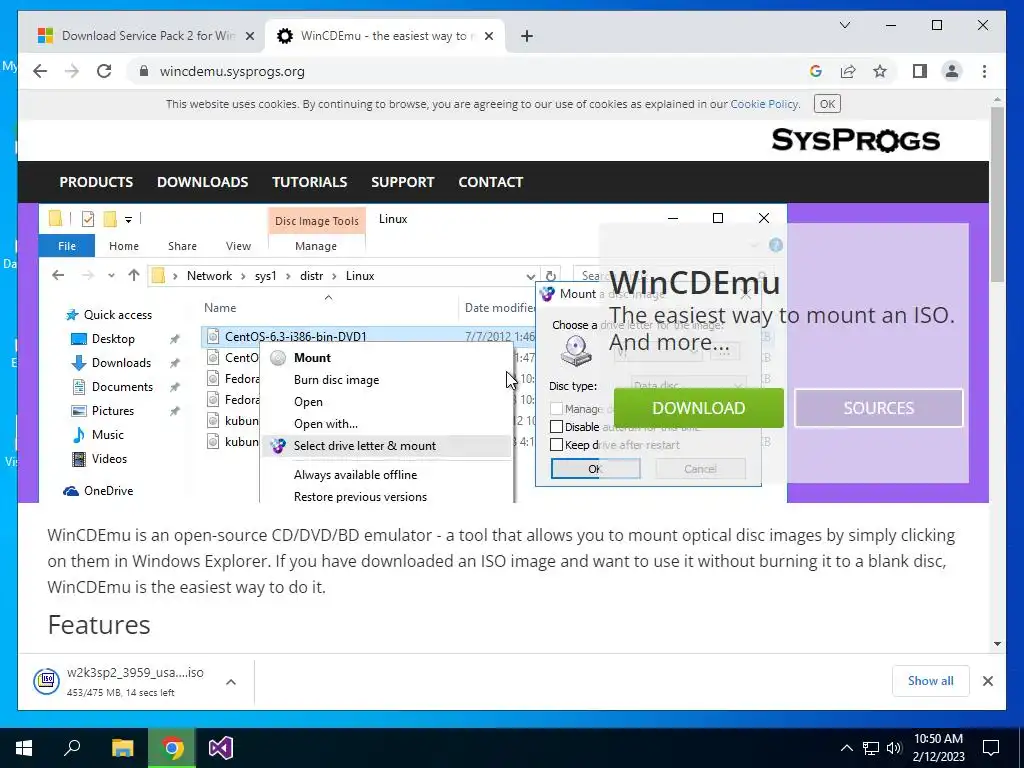Open the tab search chevron
The height and width of the screenshot is (768, 1024).
coord(844,25)
